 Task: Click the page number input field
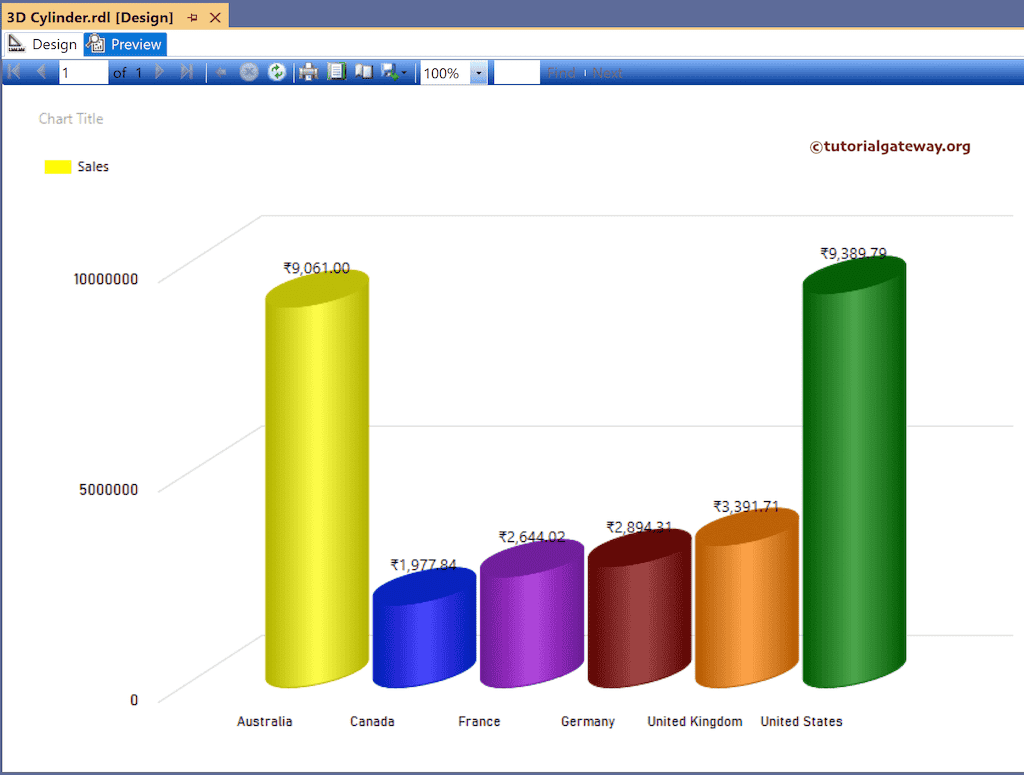(x=84, y=71)
